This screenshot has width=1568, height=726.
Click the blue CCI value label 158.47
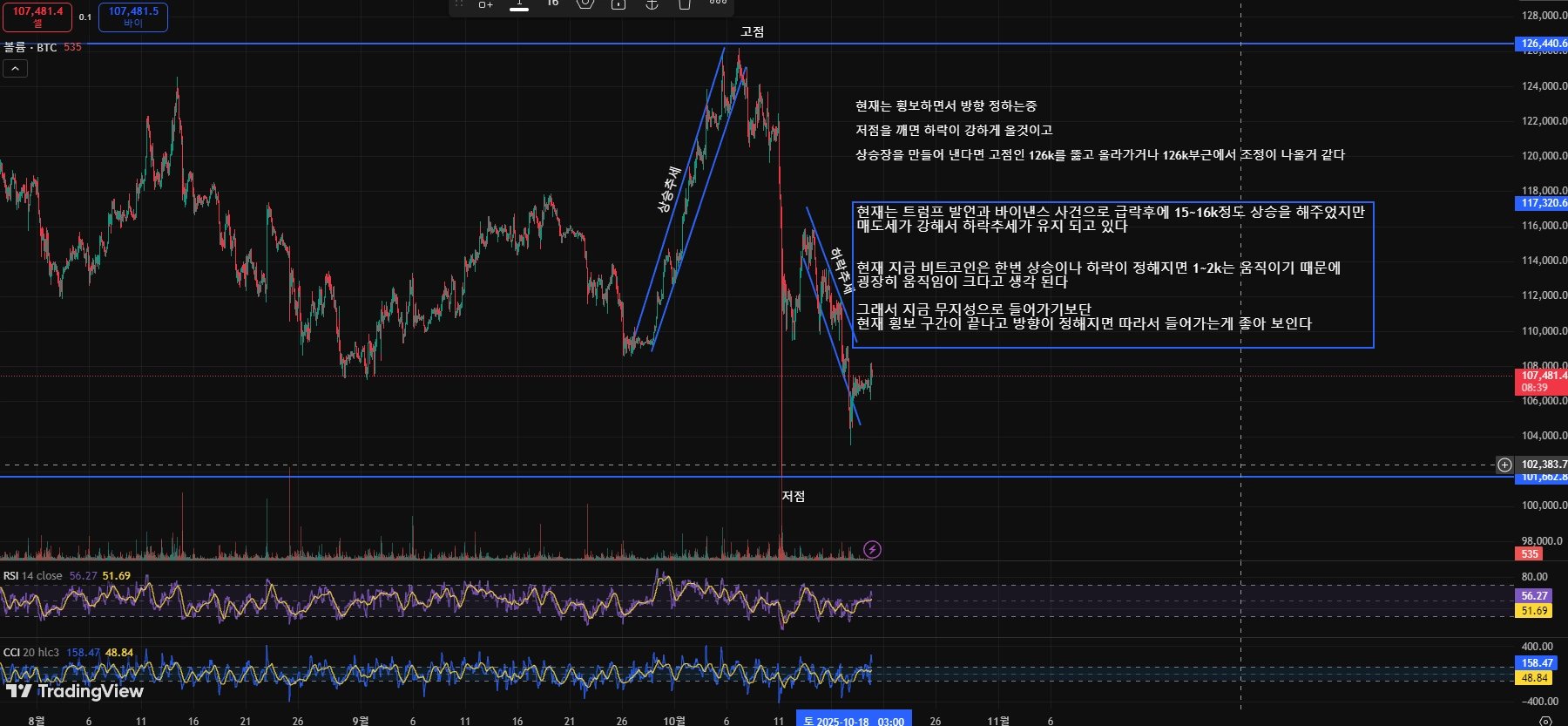coord(1537,663)
